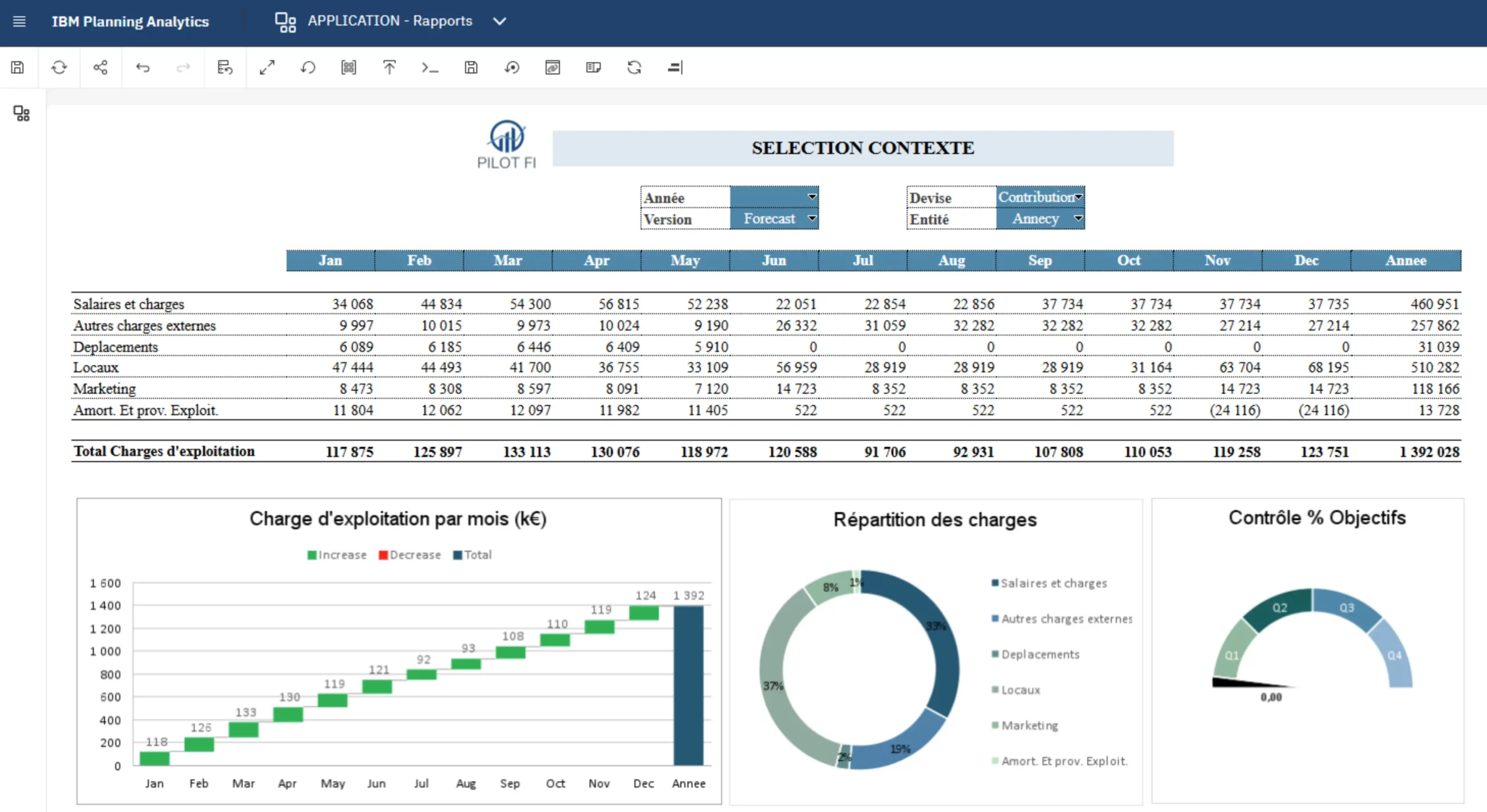Click the first Save icon in toolbar
This screenshot has height=812, width=1487.
[17, 67]
